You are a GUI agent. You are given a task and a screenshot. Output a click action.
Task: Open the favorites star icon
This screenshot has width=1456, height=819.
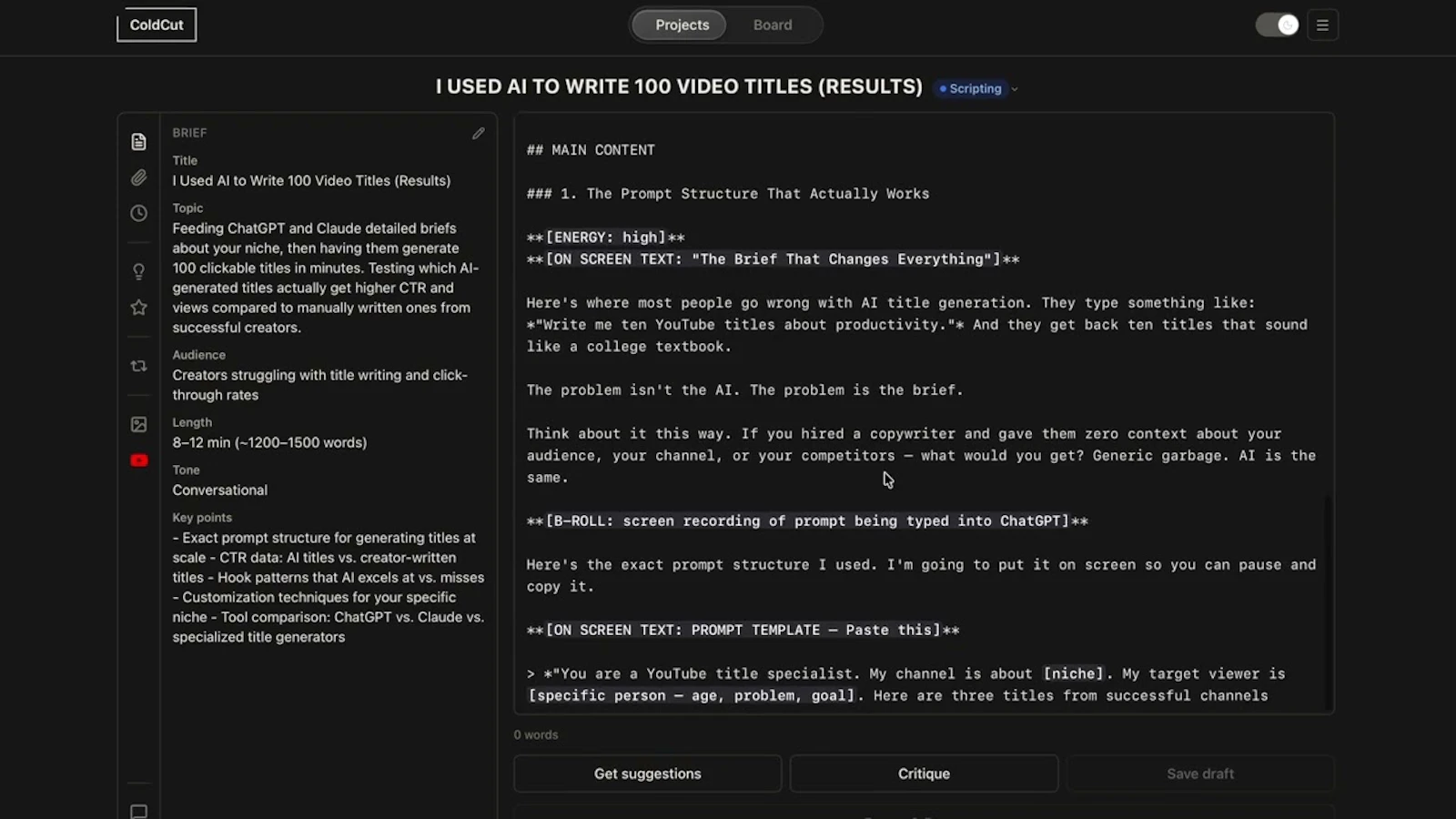pos(138,308)
